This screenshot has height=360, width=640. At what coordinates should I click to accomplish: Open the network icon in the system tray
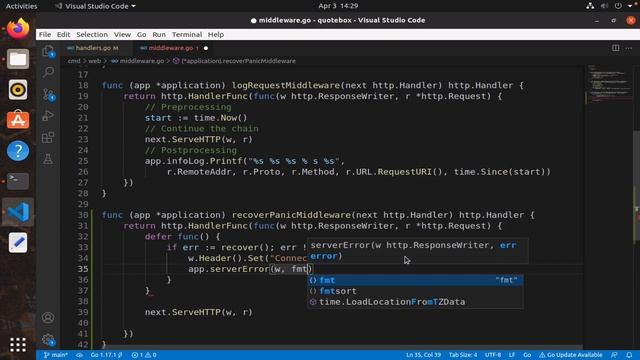[590, 6]
